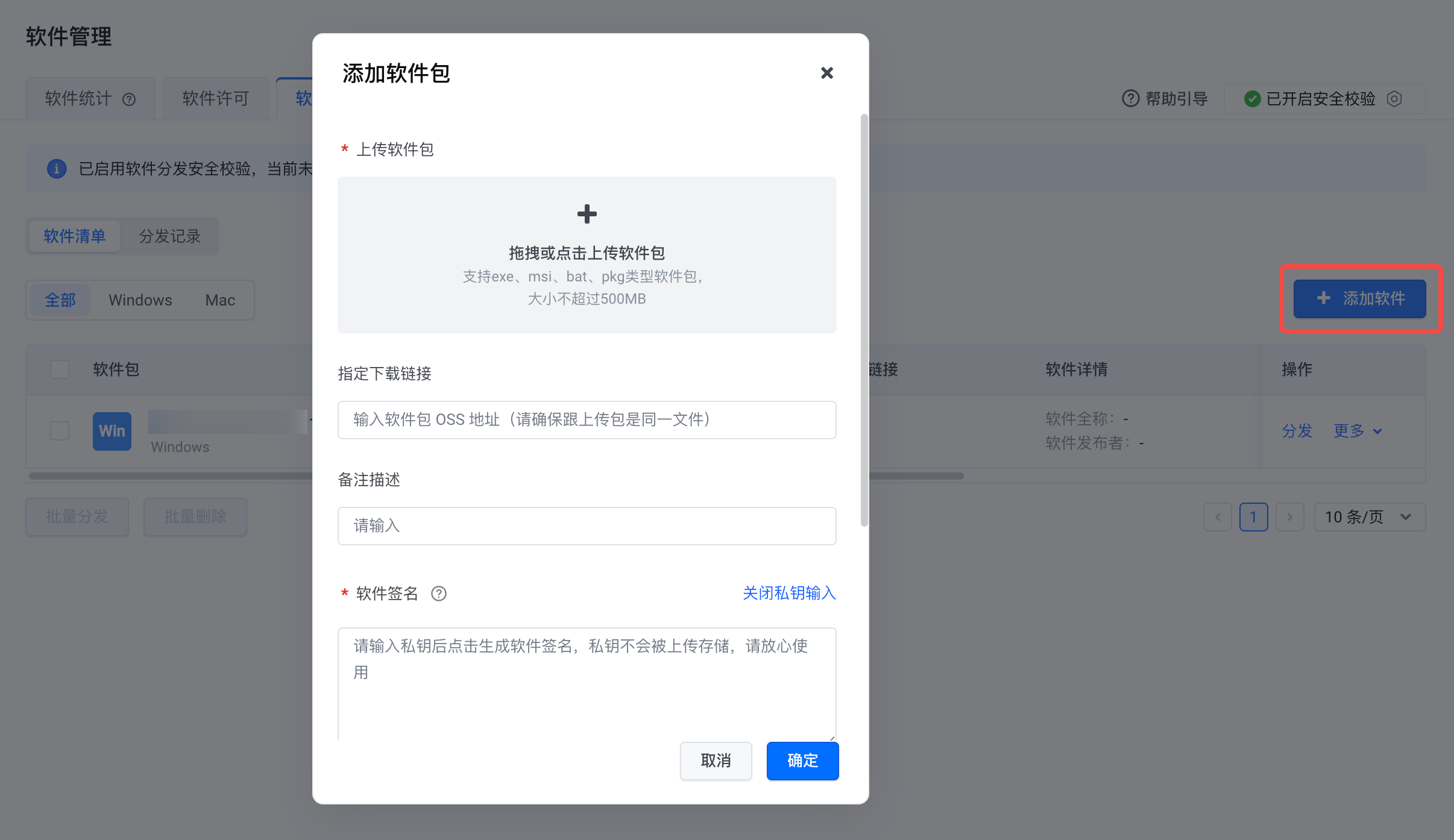Viewport: 1454px width, 840px height.
Task: Check the Windows package row checkbox
Action: 60,431
